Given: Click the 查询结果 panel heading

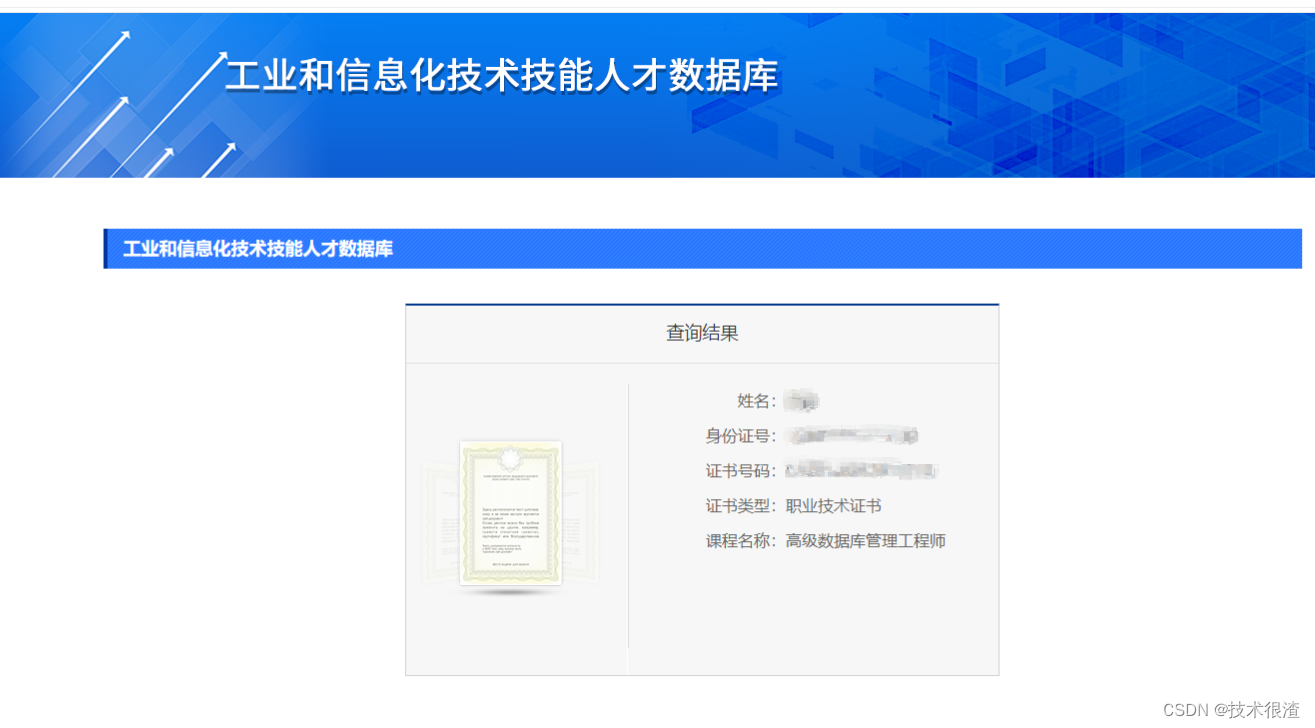Looking at the screenshot, I should 702,333.
